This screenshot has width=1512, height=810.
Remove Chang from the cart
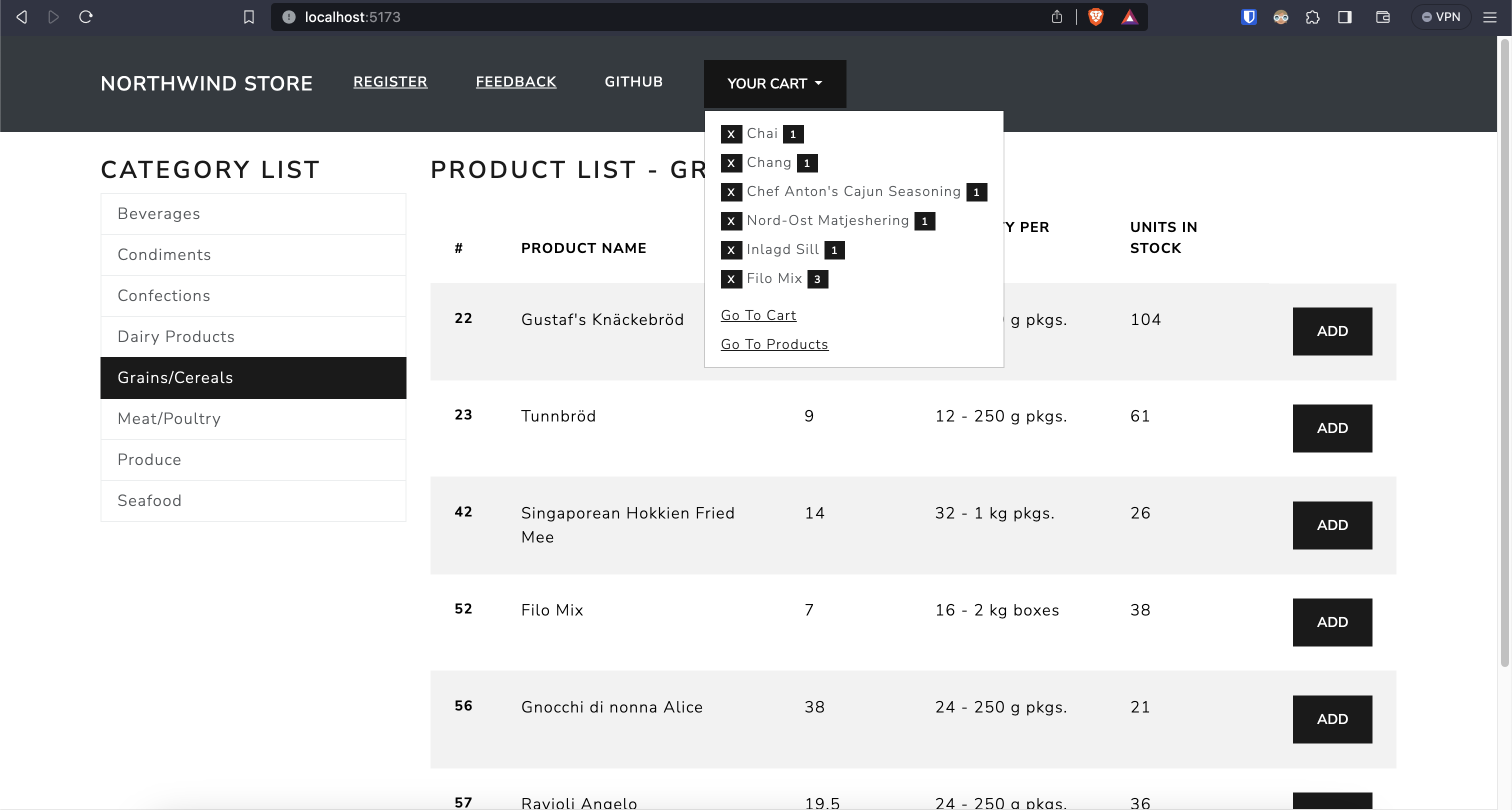click(x=731, y=163)
